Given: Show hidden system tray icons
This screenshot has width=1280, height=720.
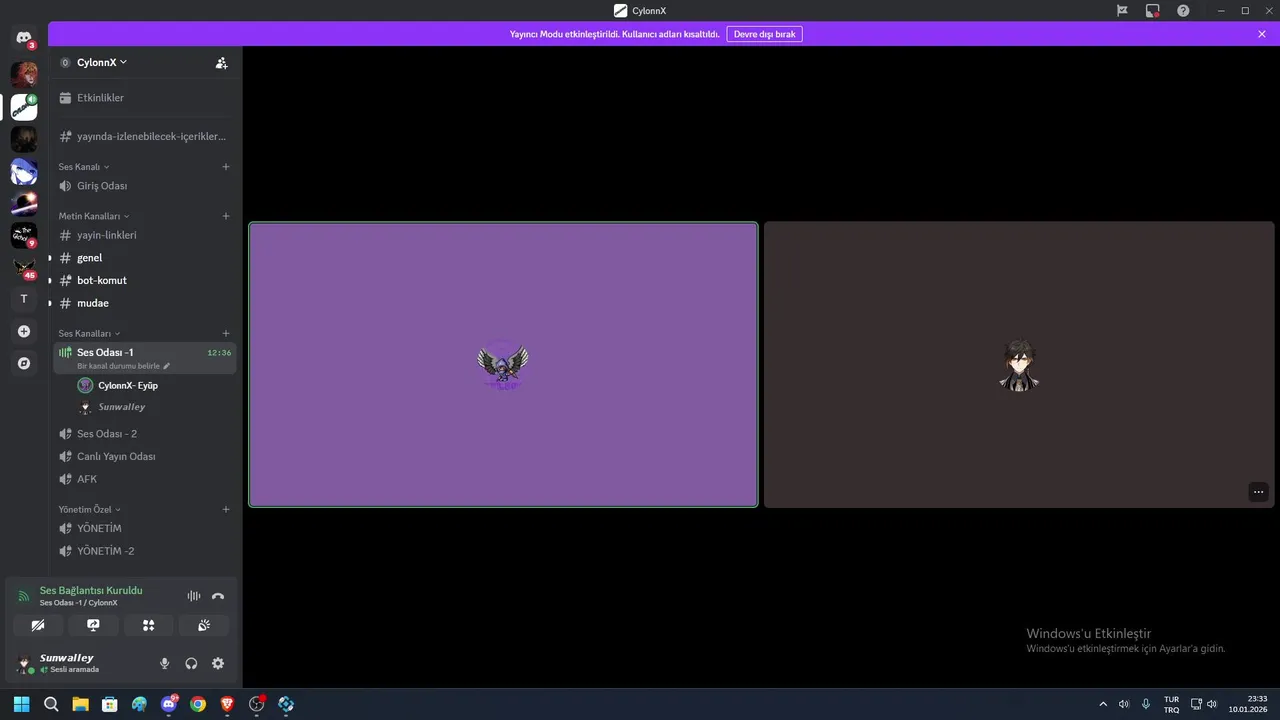Looking at the screenshot, I should (x=1103, y=704).
